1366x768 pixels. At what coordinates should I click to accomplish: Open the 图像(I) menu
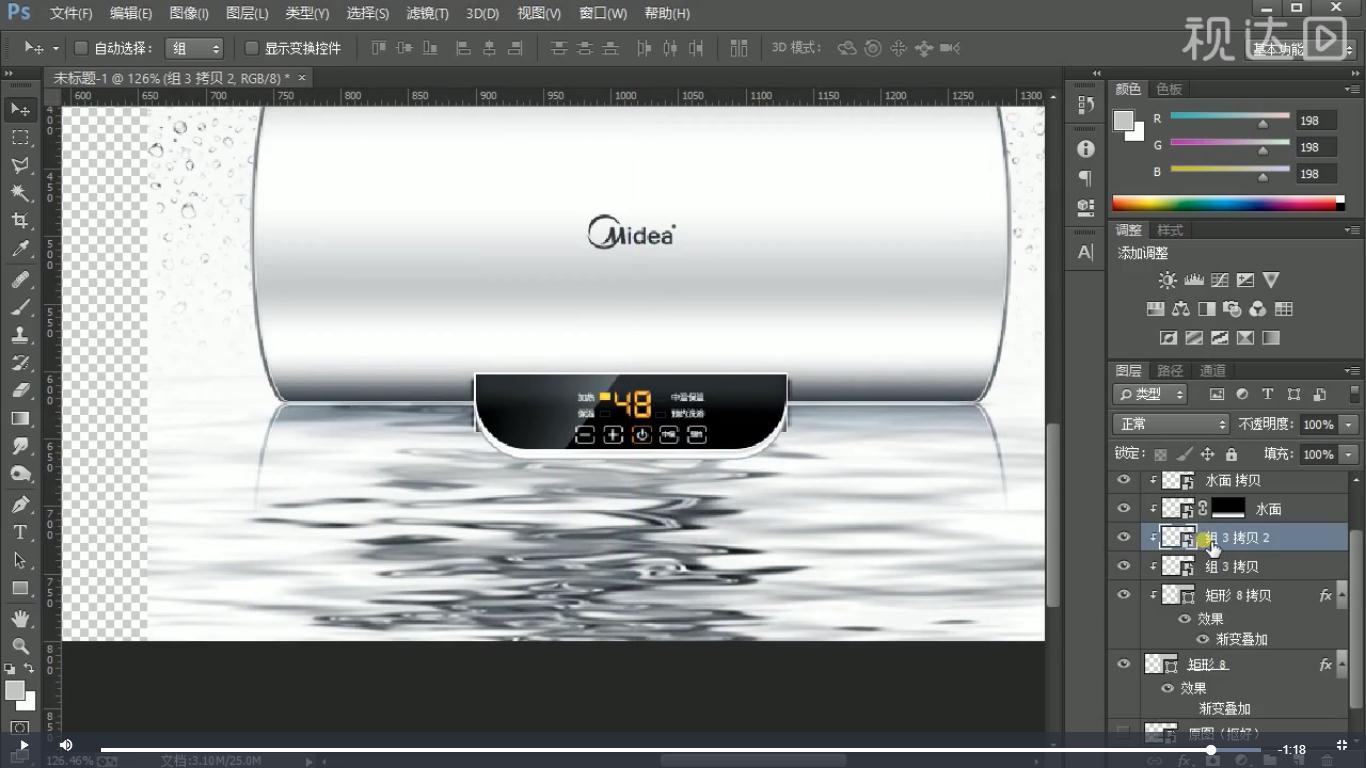tap(189, 13)
